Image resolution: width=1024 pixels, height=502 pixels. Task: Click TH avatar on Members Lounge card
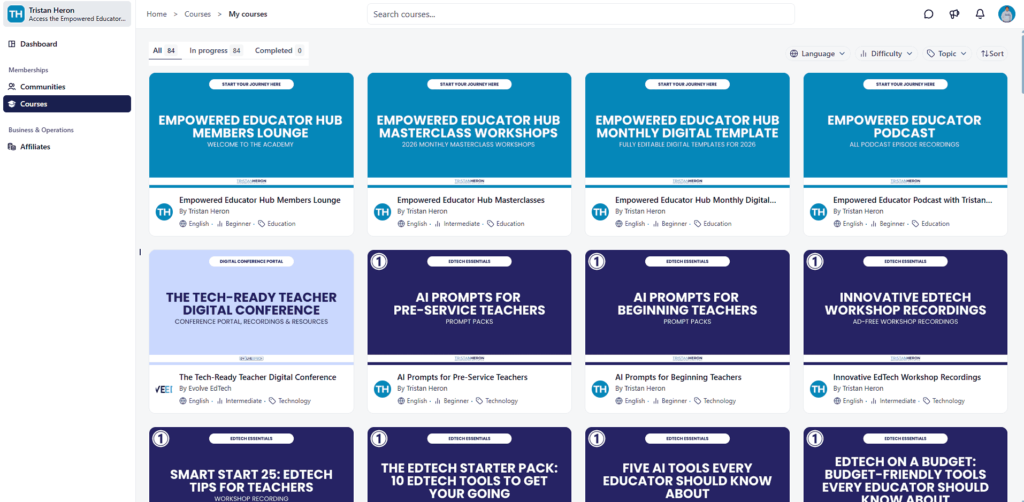(x=164, y=212)
